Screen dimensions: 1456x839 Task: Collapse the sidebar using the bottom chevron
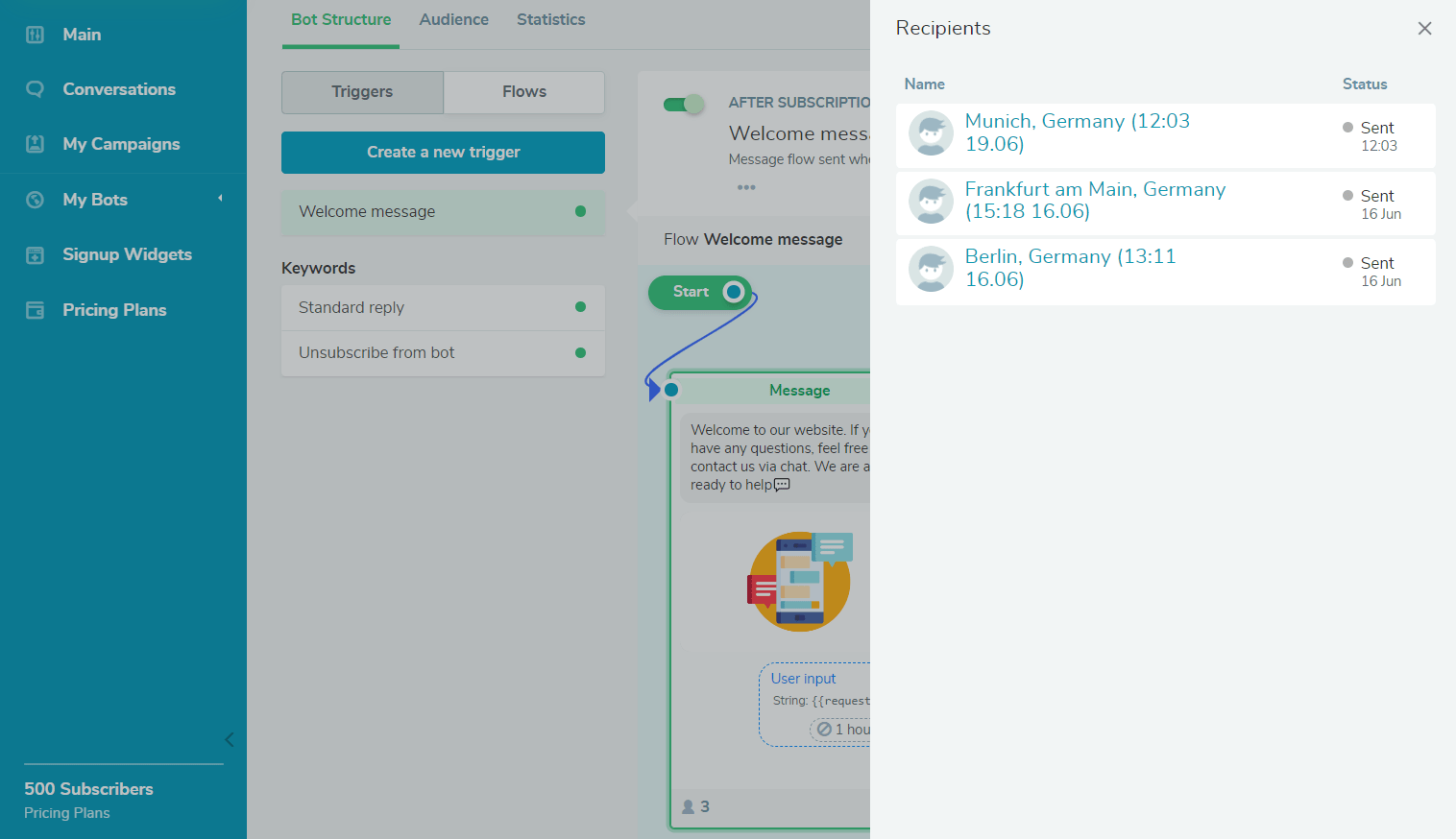click(x=229, y=739)
